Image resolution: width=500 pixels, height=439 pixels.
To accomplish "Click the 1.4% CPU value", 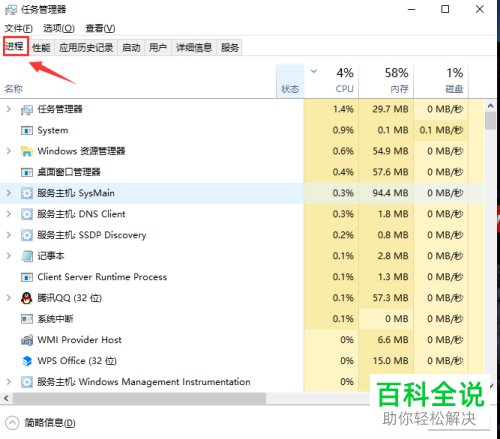I will coord(343,109).
